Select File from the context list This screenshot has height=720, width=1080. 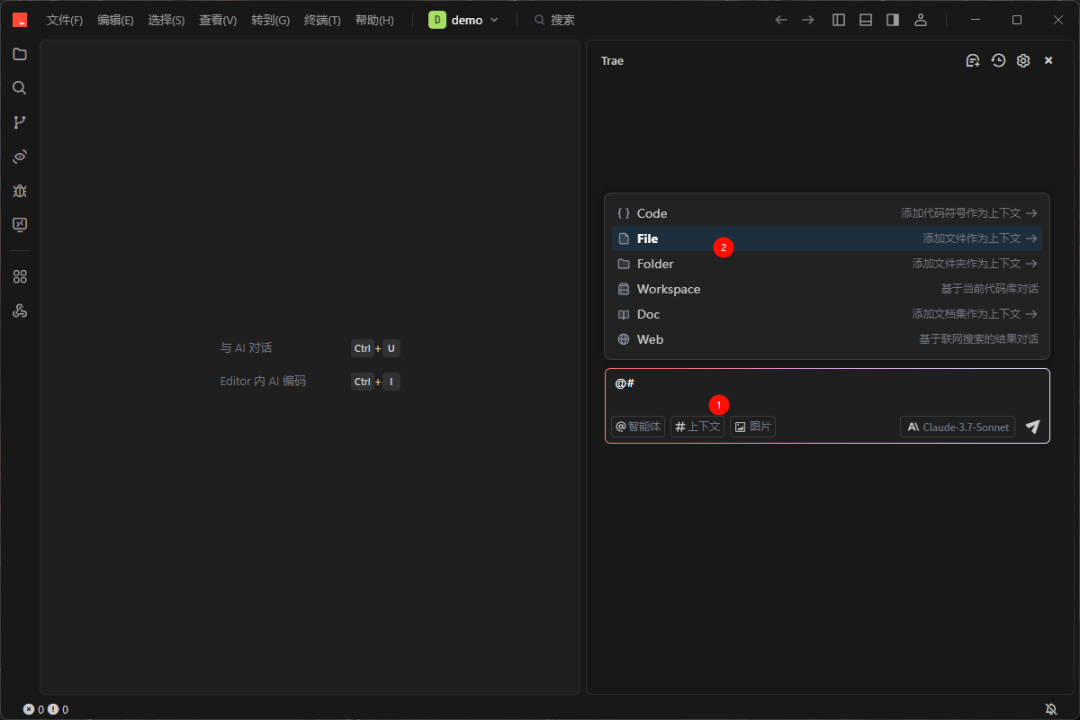click(x=648, y=239)
